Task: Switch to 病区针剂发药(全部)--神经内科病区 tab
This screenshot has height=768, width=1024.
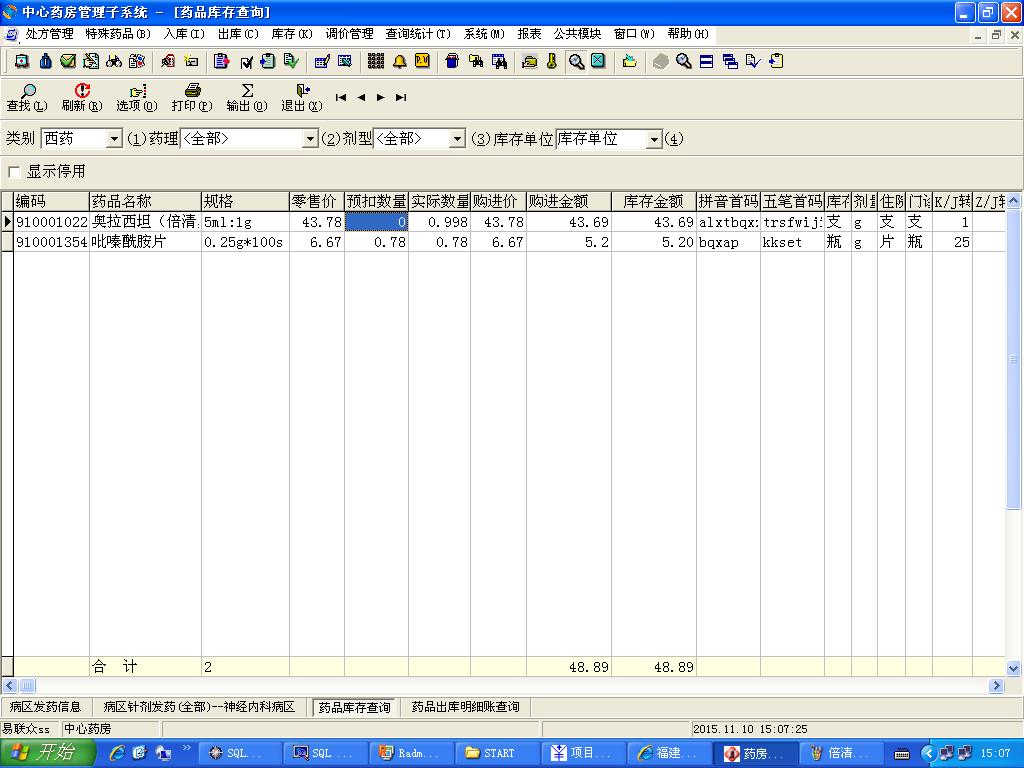Action: 199,707
